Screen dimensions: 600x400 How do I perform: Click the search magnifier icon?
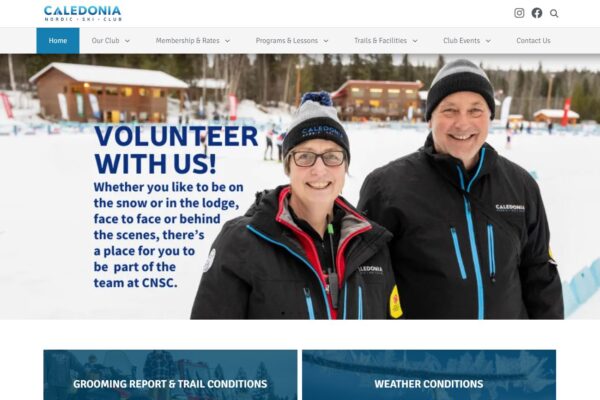554,13
